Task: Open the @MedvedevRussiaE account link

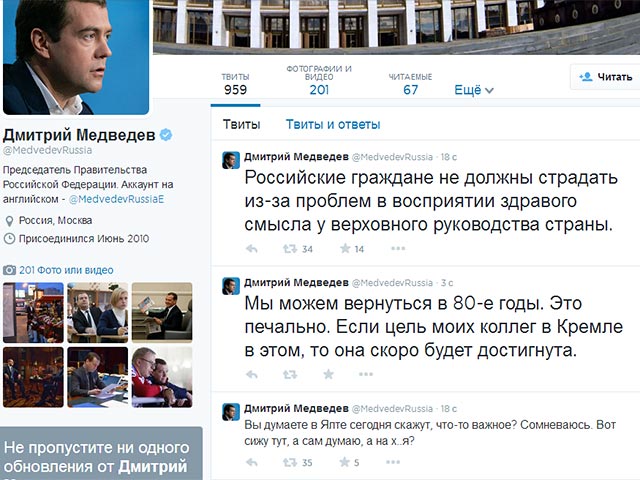Action: pos(116,199)
